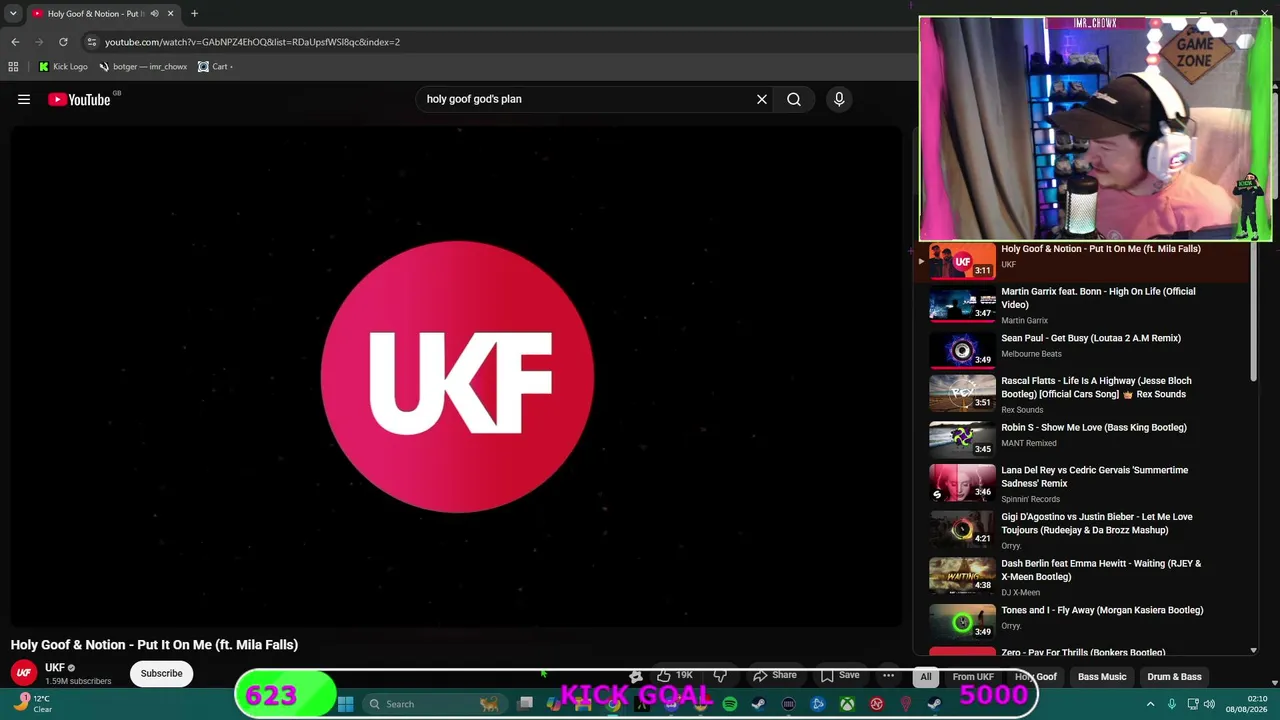Select the Bass Music filter chip
The image size is (1280, 720).
pyautogui.click(x=1102, y=677)
